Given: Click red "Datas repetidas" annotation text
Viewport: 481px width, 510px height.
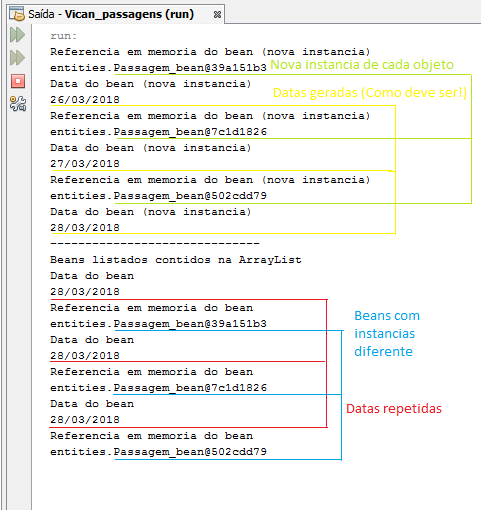Looking at the screenshot, I should coord(394,409).
